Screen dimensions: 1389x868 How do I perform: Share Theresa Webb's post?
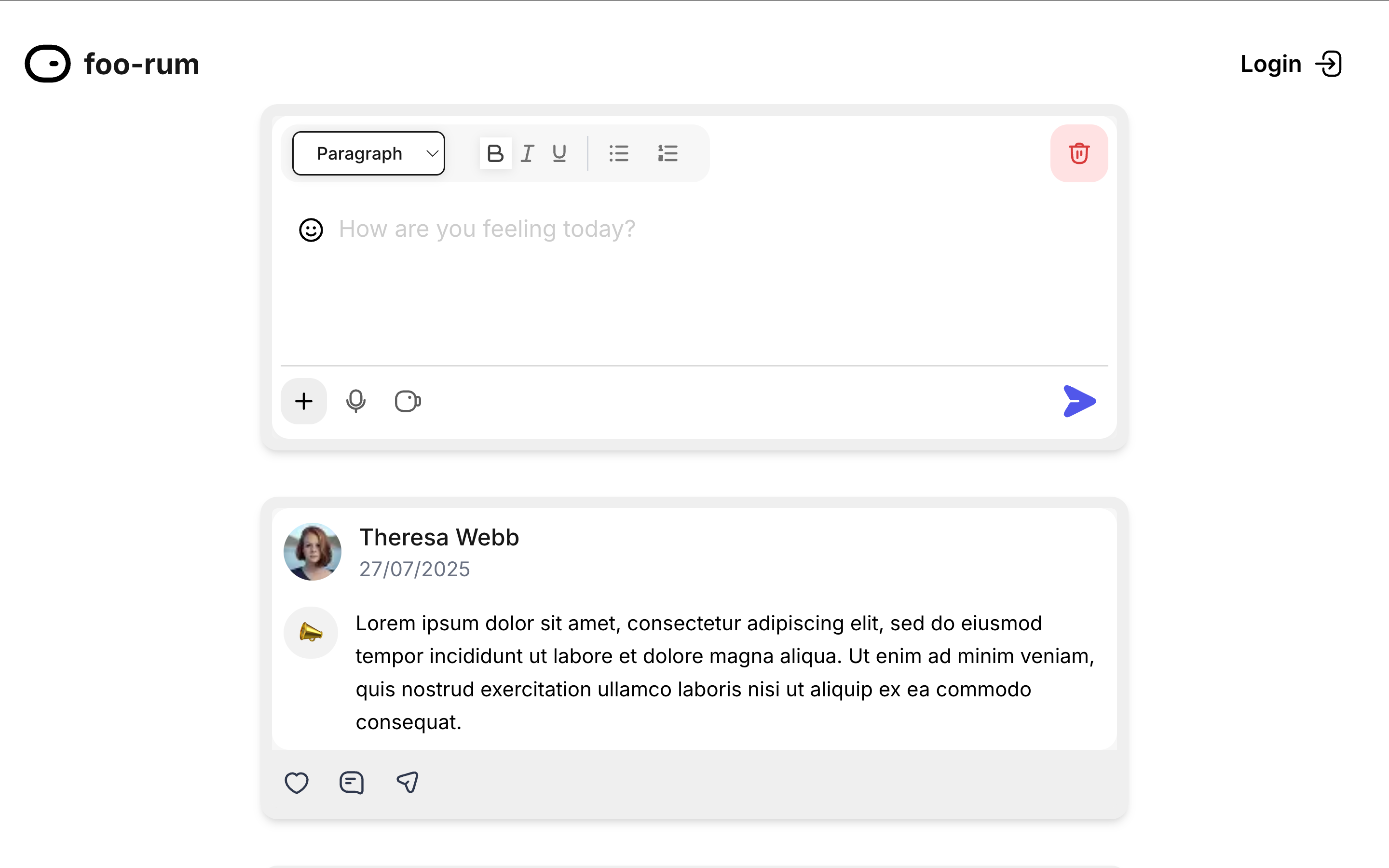tap(407, 783)
